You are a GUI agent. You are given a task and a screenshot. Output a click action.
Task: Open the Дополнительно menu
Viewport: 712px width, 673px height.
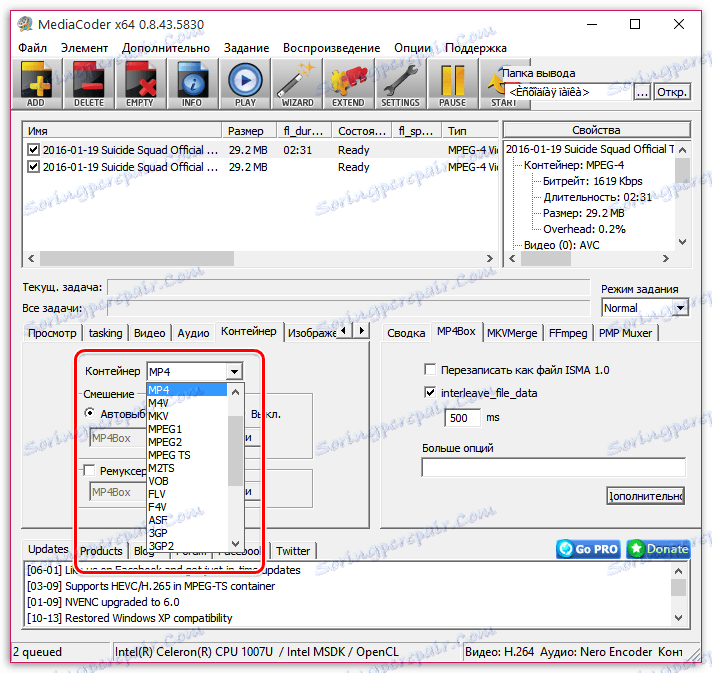[166, 48]
